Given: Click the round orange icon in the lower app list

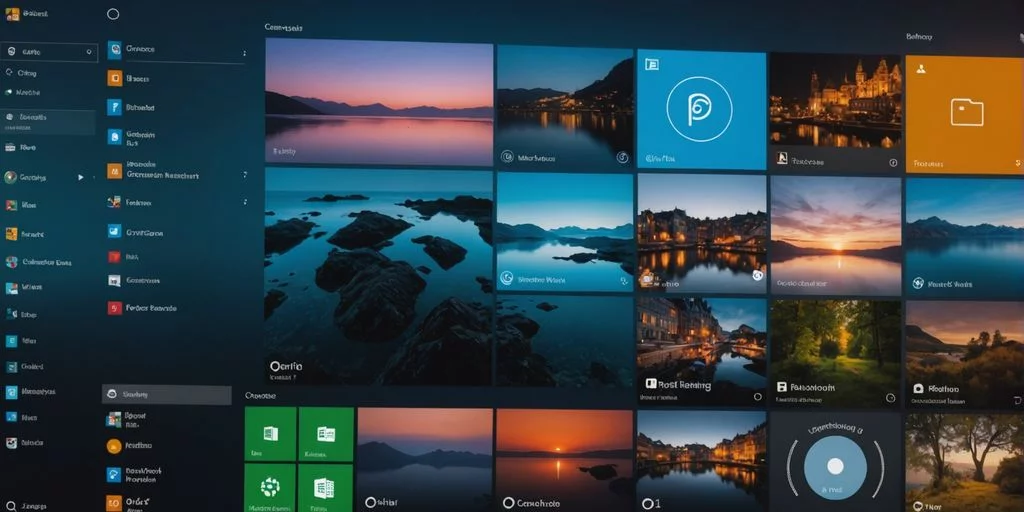Looking at the screenshot, I should 114,446.
